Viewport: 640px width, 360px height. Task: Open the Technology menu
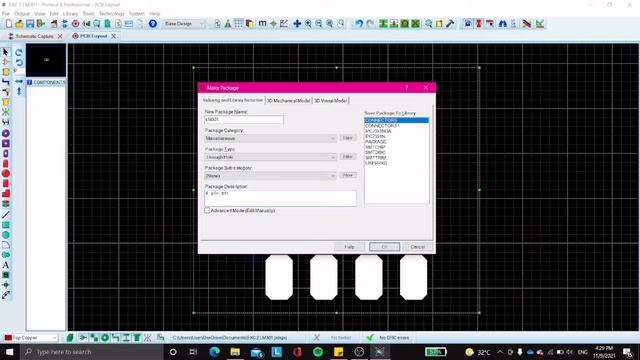click(111, 13)
